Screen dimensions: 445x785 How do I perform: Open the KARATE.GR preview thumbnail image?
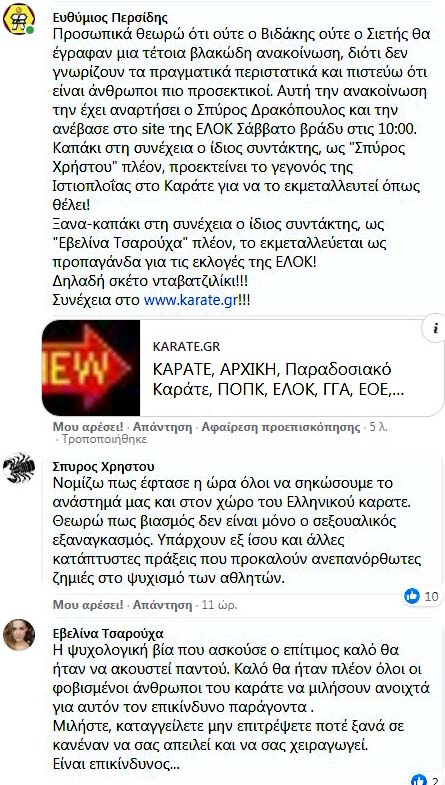pos(91,368)
